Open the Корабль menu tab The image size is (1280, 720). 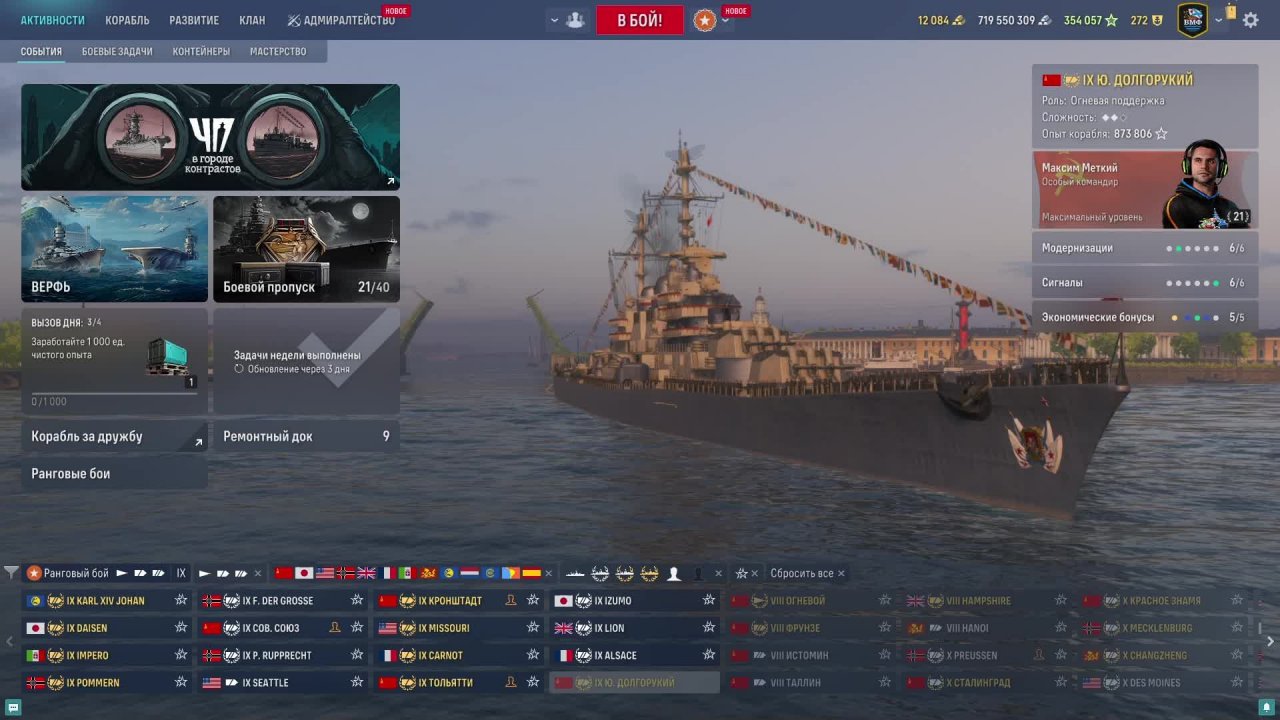(x=127, y=20)
